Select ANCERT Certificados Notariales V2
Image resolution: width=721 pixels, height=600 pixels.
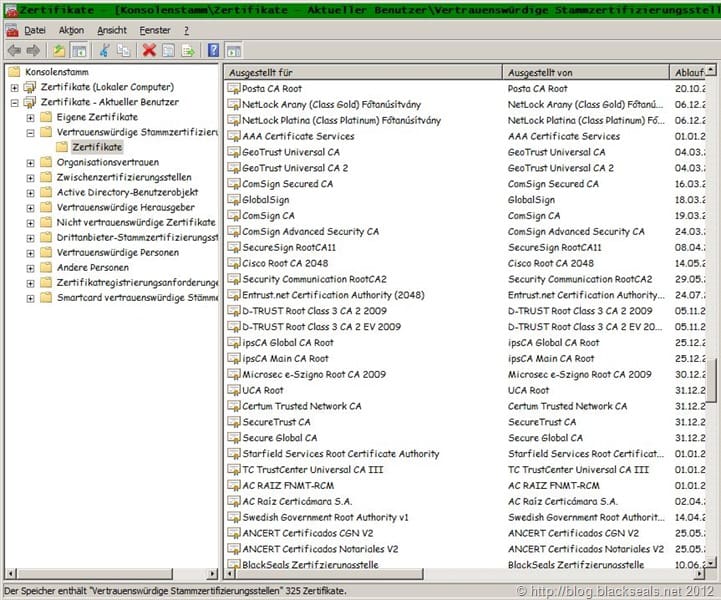[x=320, y=549]
